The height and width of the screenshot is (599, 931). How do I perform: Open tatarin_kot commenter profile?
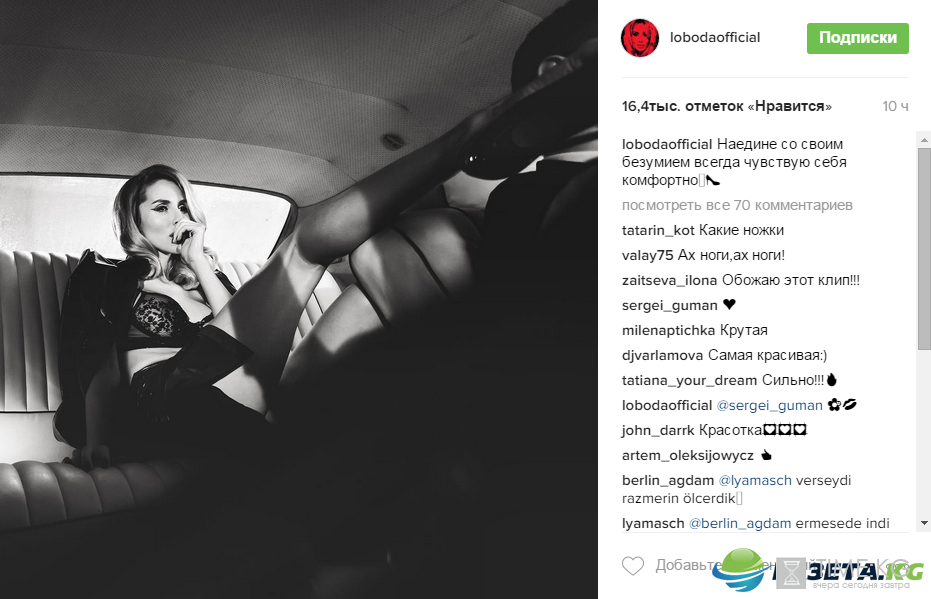[658, 230]
